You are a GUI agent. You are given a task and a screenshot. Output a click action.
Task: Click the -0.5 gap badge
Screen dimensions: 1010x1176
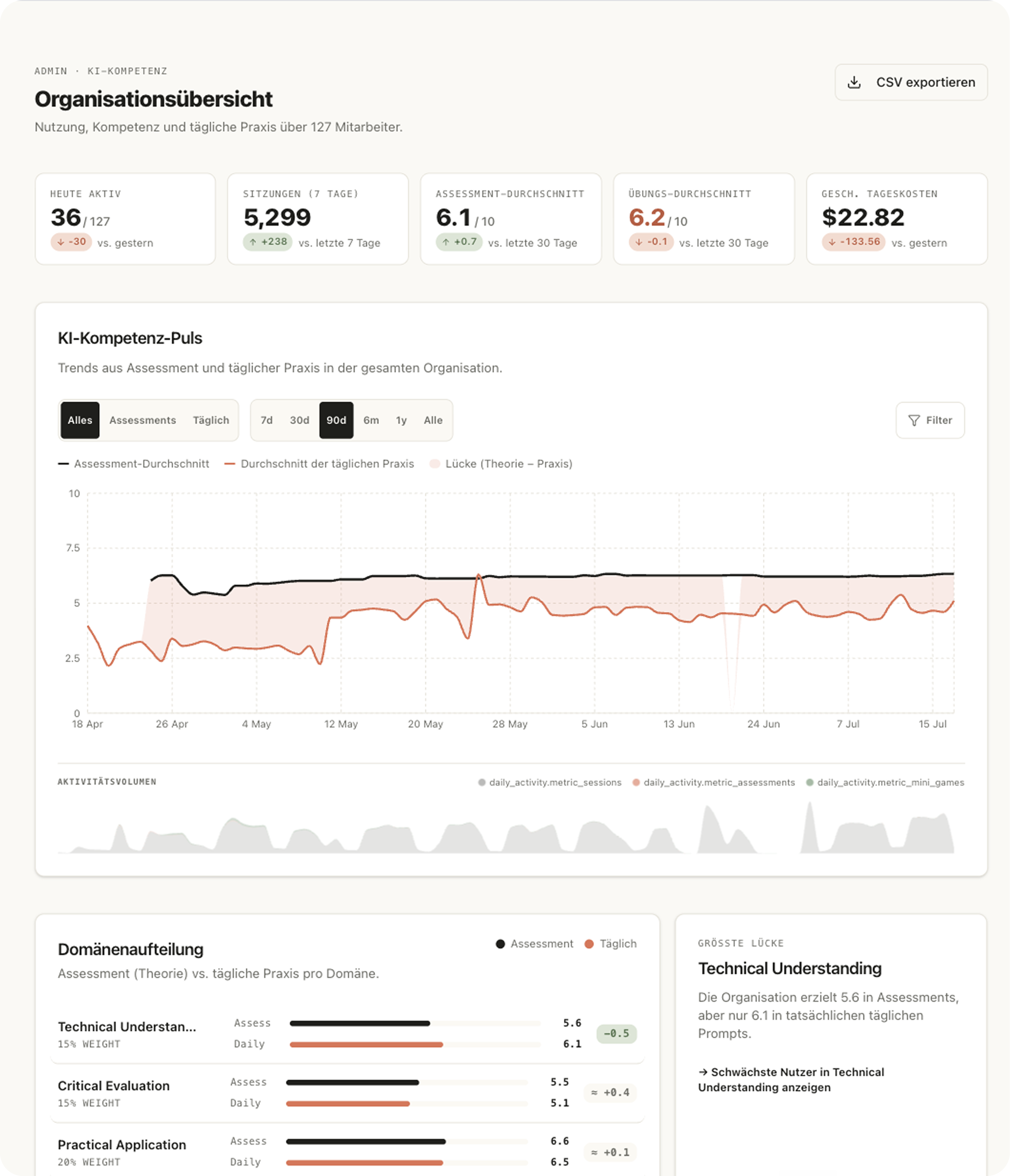click(616, 1033)
